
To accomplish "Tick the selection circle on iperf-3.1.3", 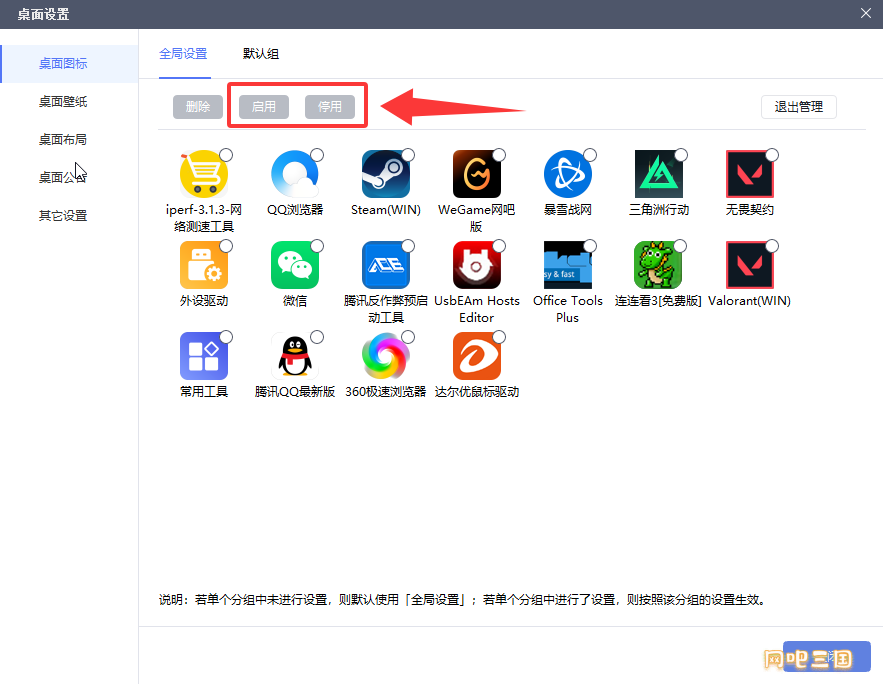I will (x=226, y=155).
